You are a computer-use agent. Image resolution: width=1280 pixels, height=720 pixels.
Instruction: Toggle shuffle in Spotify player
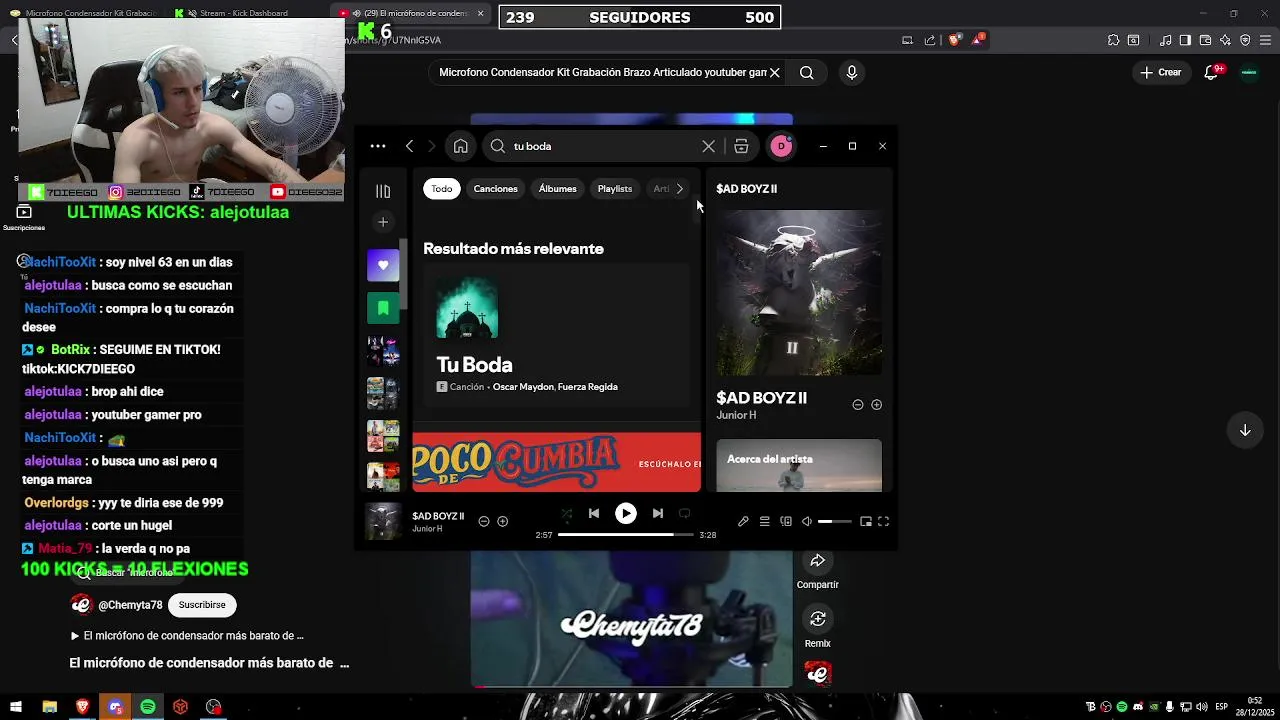[x=566, y=513]
